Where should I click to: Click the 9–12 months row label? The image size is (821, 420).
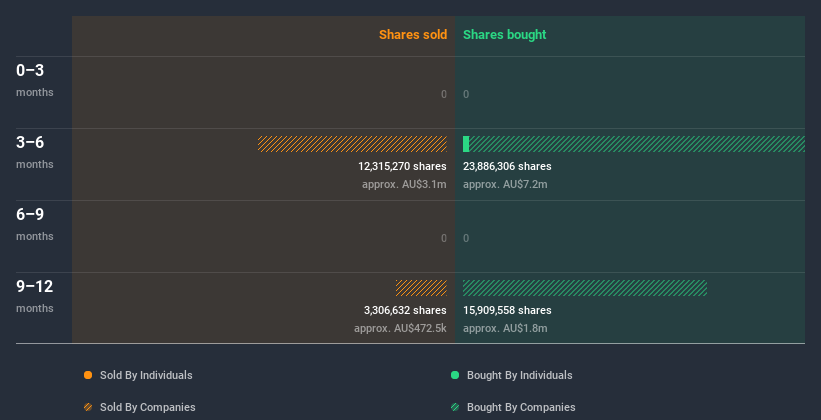click(35, 296)
